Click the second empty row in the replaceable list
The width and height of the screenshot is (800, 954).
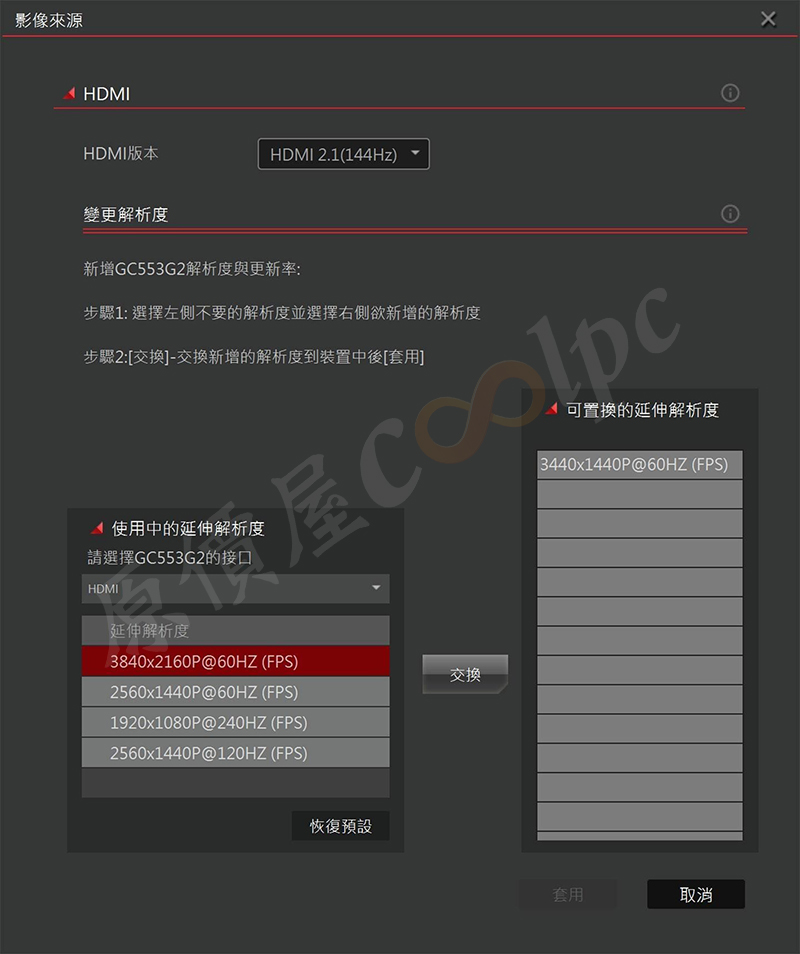[639, 523]
